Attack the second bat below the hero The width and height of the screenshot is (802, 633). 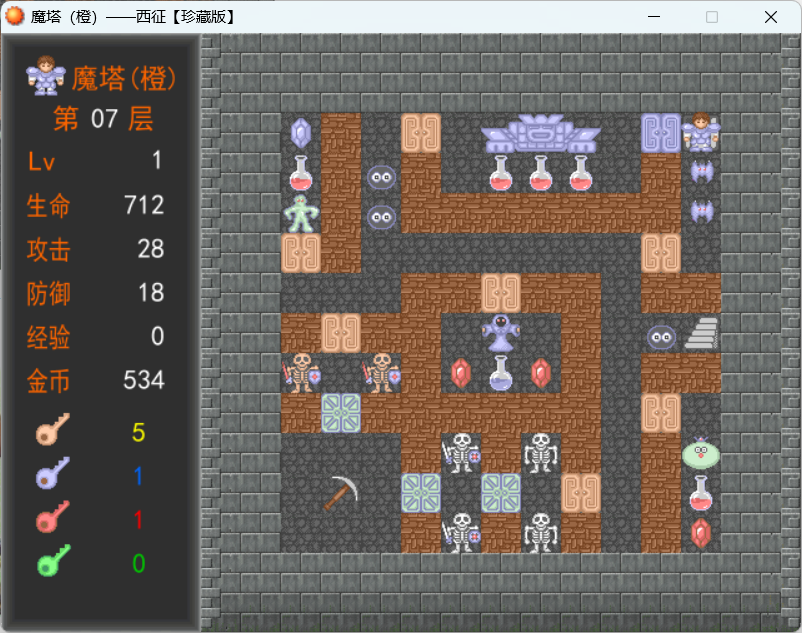(x=701, y=211)
